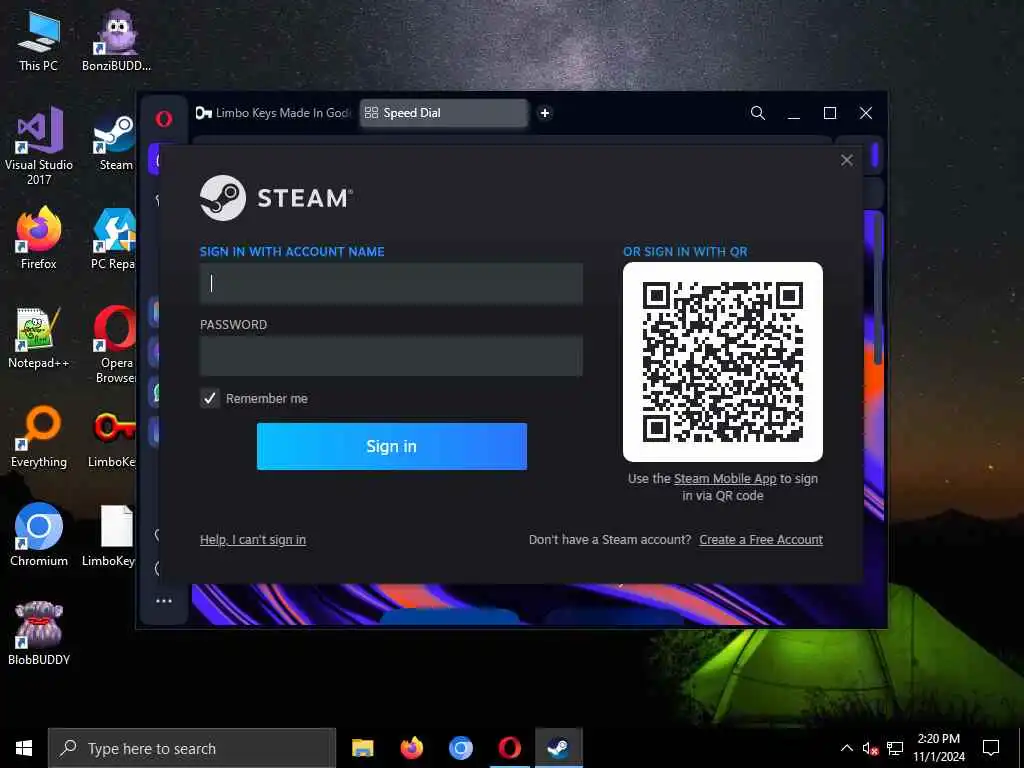The width and height of the screenshot is (1024, 768).
Task: Open the This PC desktop icon
Action: (39, 40)
